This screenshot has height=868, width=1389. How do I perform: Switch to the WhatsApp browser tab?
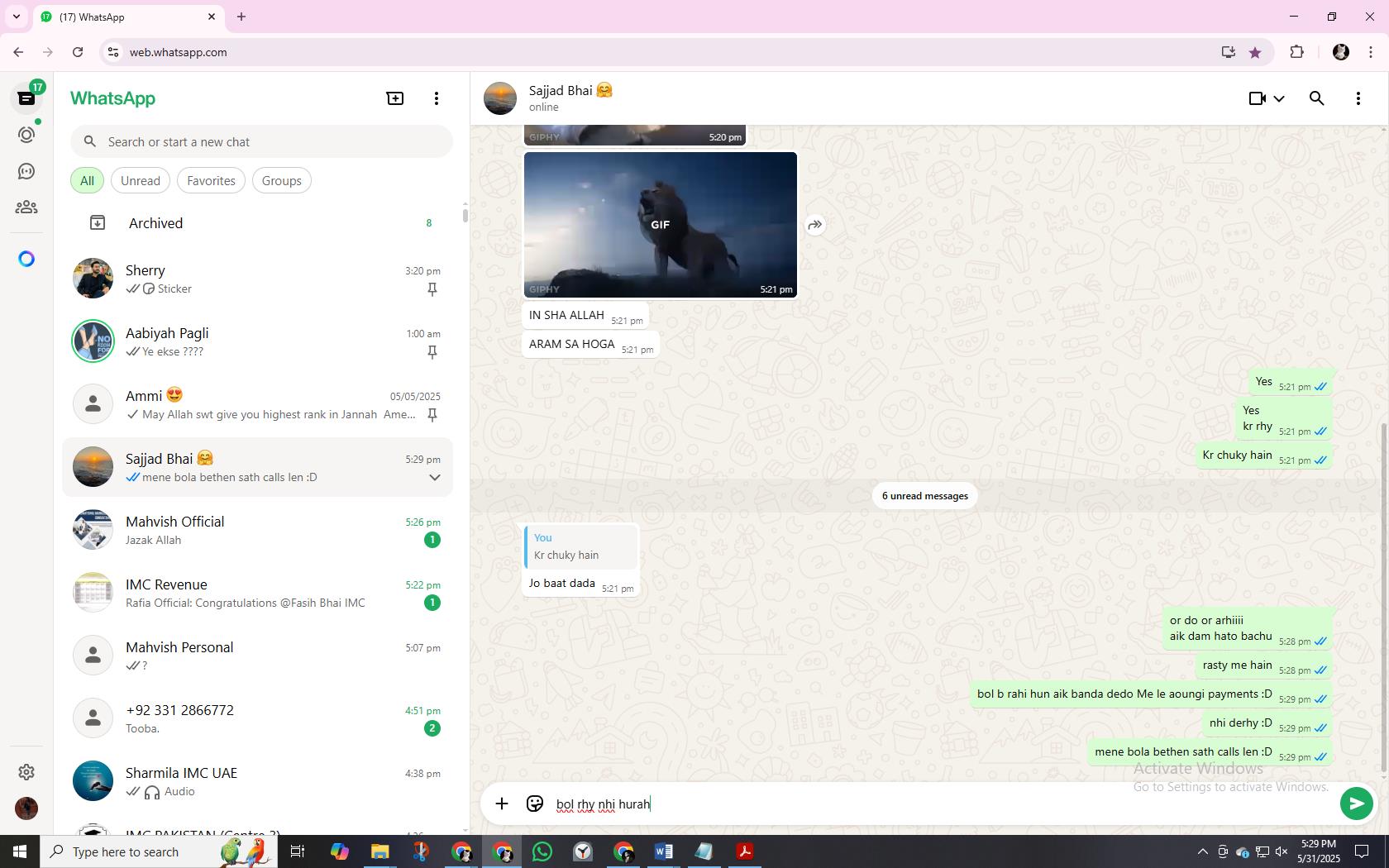click(128, 17)
